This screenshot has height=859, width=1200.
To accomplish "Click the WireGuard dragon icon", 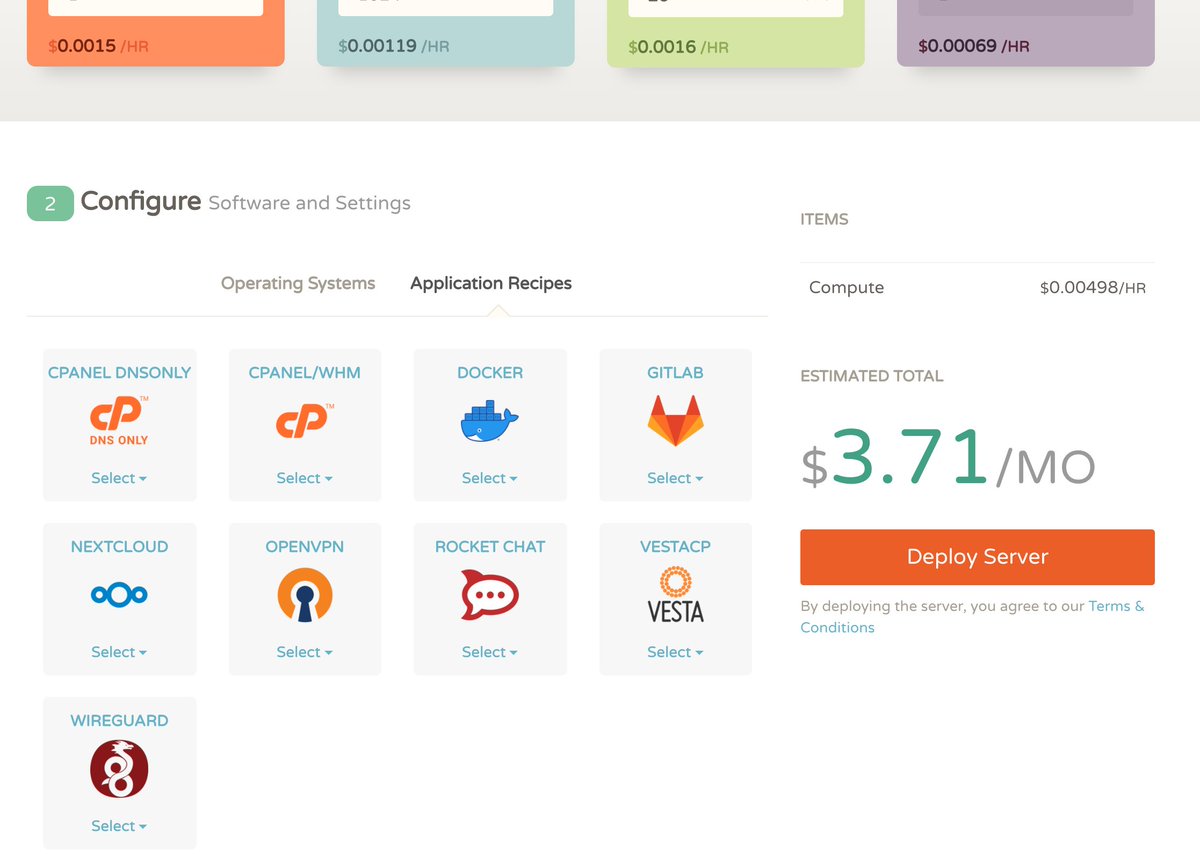I will click(x=119, y=769).
